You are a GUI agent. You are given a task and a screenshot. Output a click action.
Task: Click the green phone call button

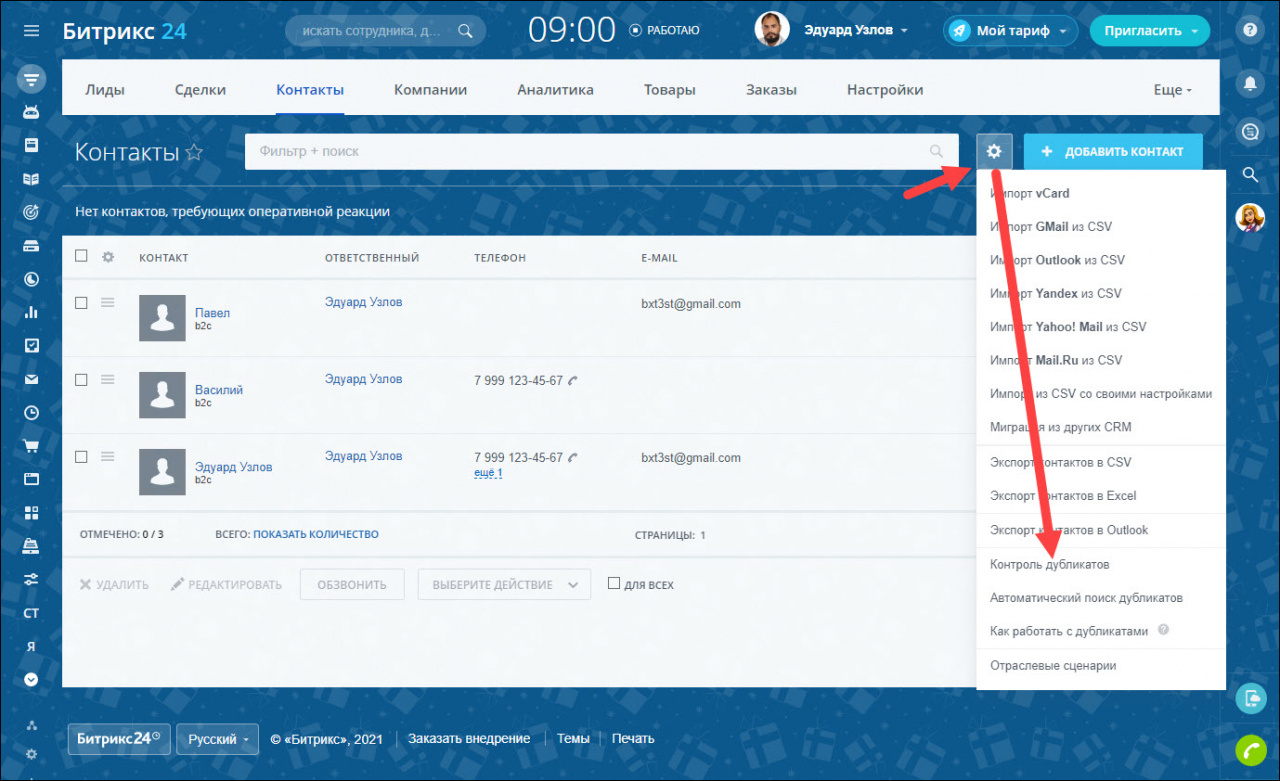tap(1250, 748)
